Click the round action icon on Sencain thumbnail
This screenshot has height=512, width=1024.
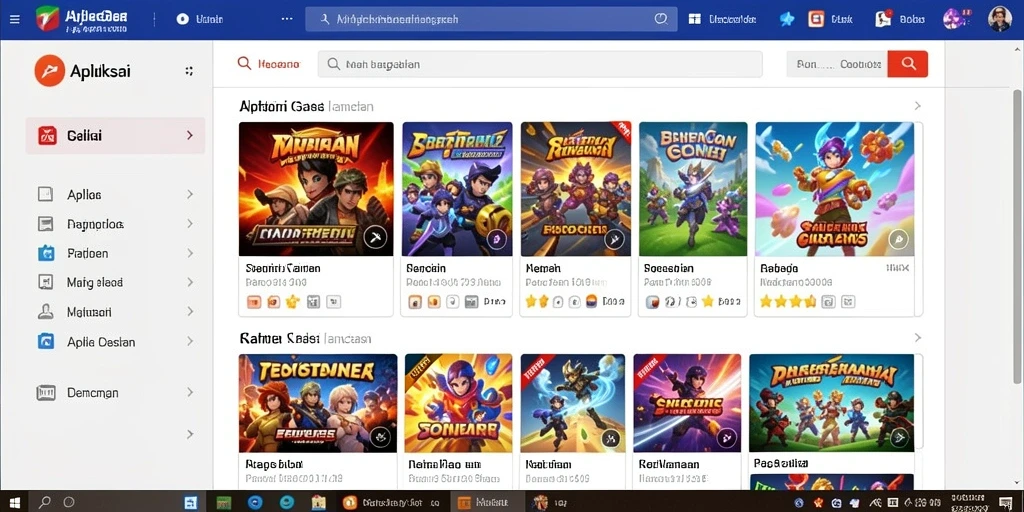tap(496, 239)
